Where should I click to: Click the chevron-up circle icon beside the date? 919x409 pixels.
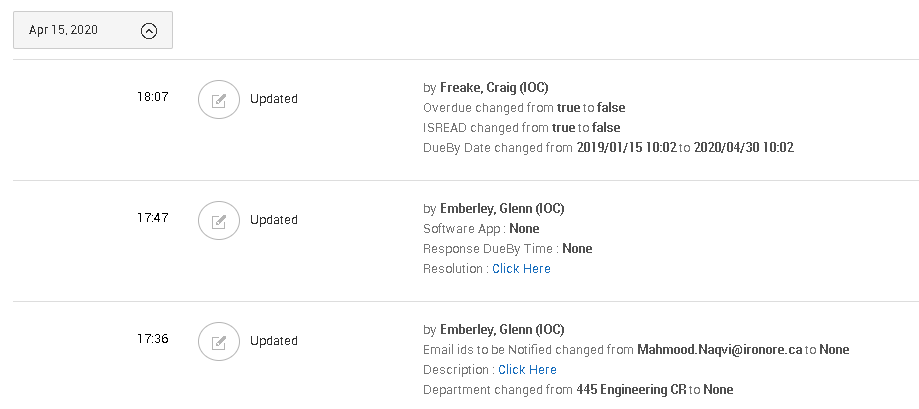point(149,30)
